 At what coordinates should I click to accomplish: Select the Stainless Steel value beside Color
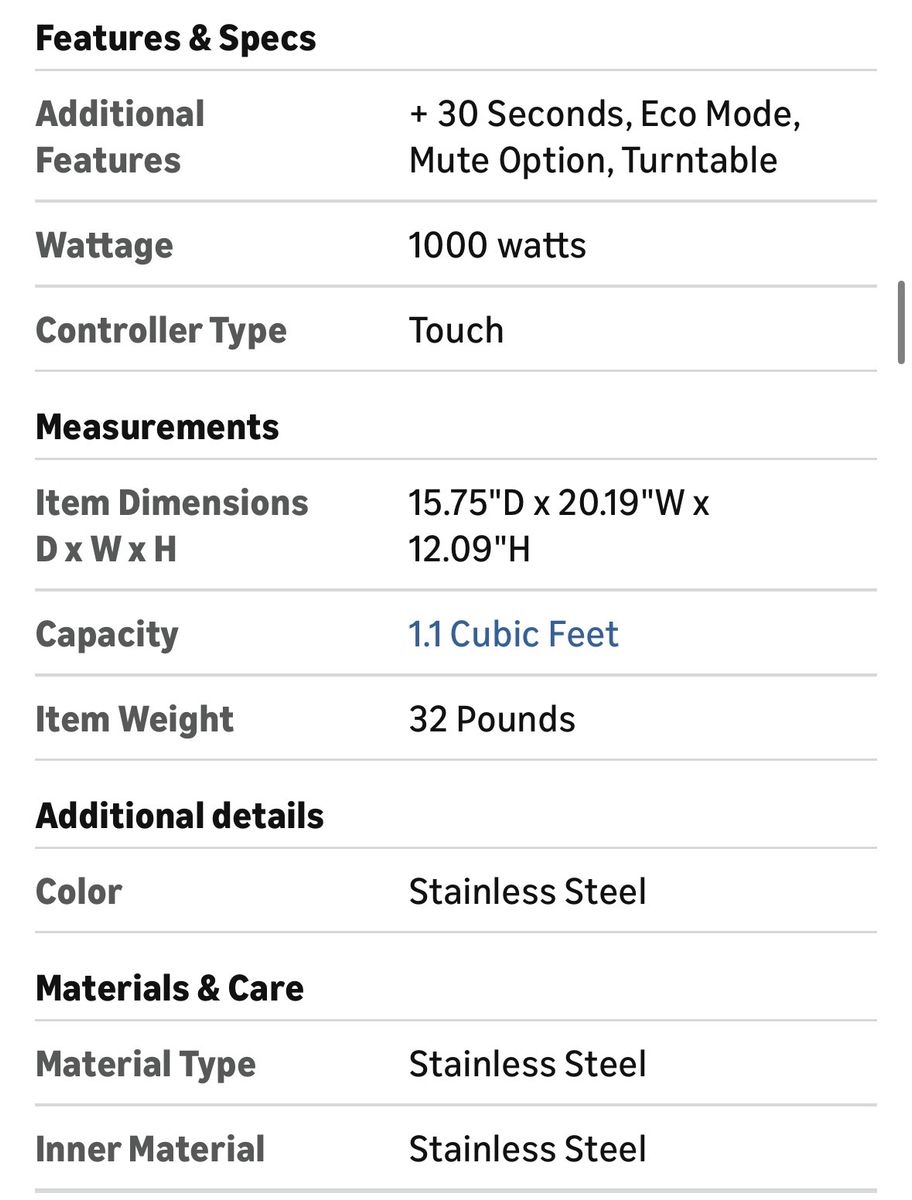527,891
